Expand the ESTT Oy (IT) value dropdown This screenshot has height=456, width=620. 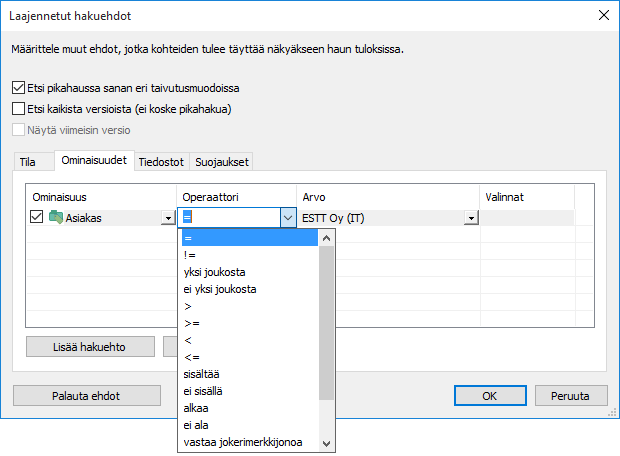[469, 219]
